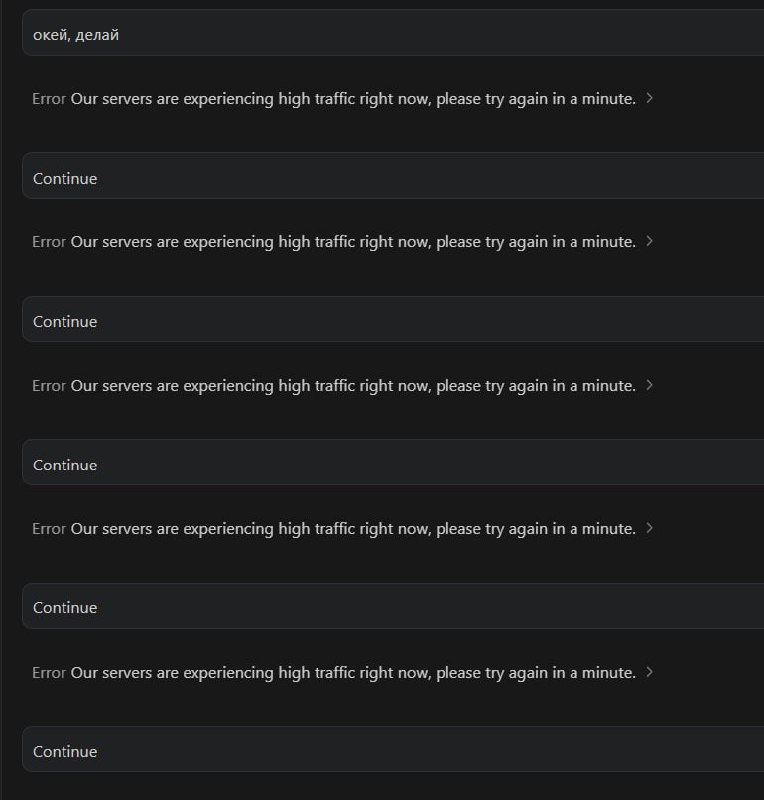Click the 'Error' label on third error
764x800 pixels.
[49, 386]
